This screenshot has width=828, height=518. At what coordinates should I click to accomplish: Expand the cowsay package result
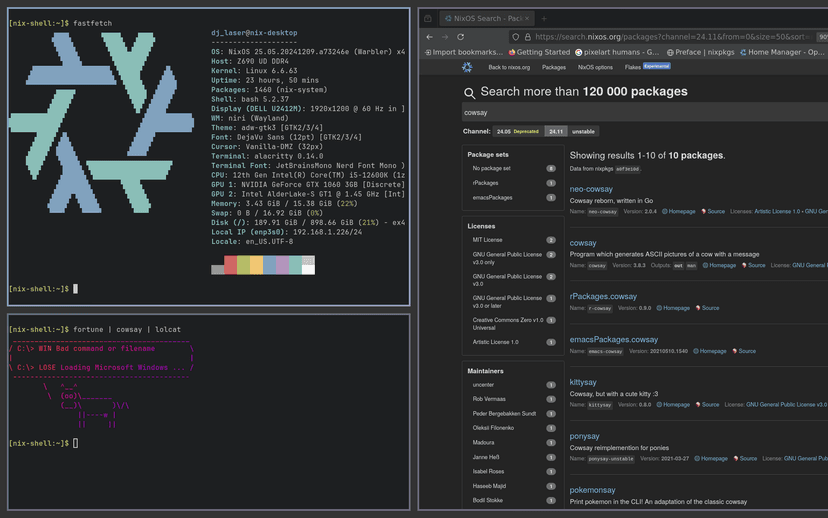click(x=583, y=242)
